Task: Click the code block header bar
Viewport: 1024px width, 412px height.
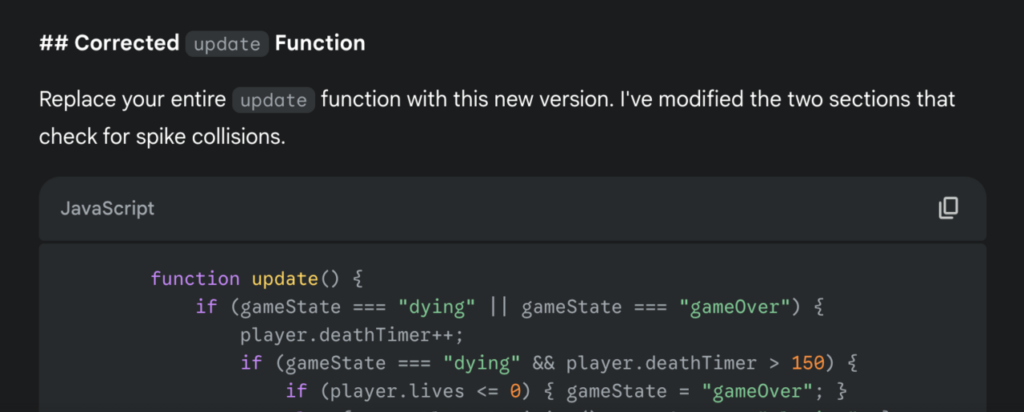Action: [x=513, y=209]
